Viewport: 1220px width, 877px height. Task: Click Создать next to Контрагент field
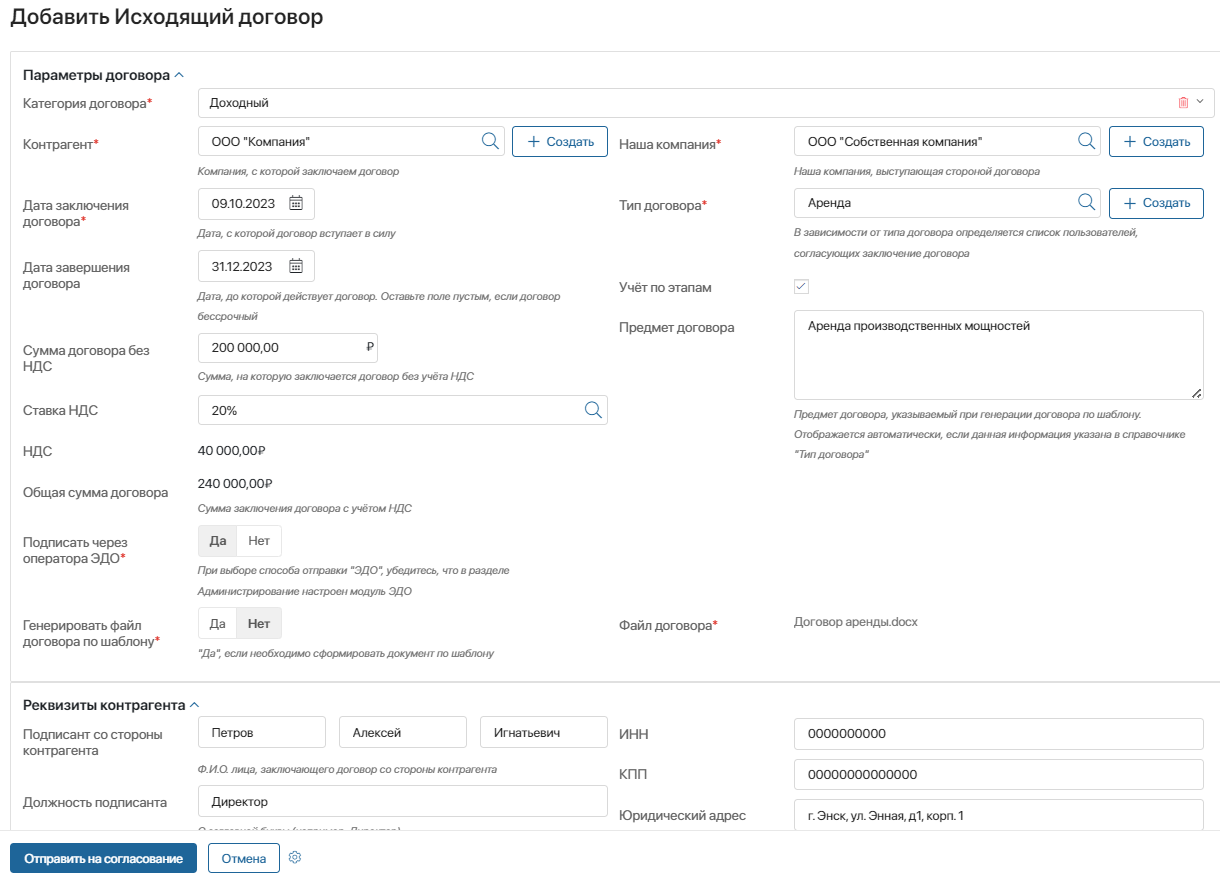pos(560,142)
